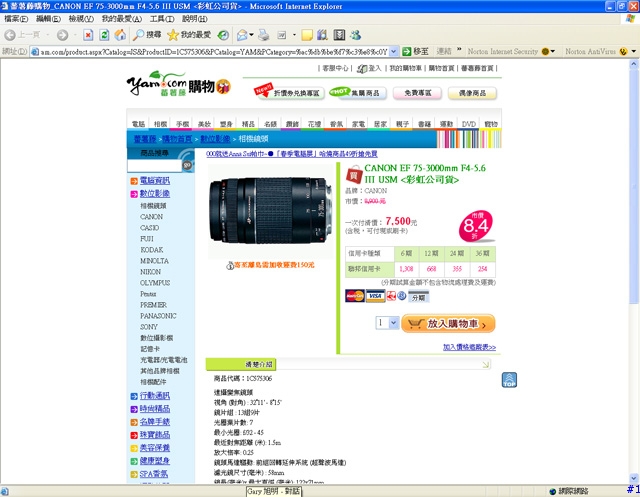Click the New 折價券兌換專區 banner button

(x=289, y=93)
